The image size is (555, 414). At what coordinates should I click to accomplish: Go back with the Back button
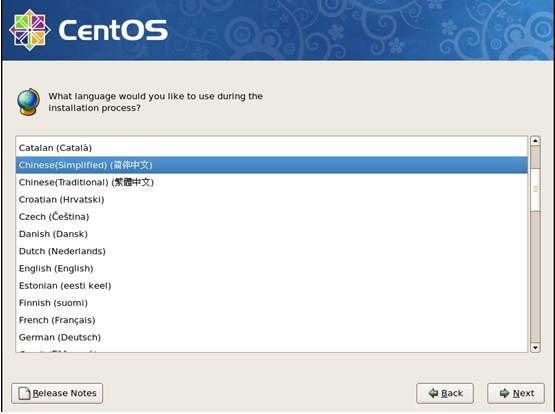[445, 393]
